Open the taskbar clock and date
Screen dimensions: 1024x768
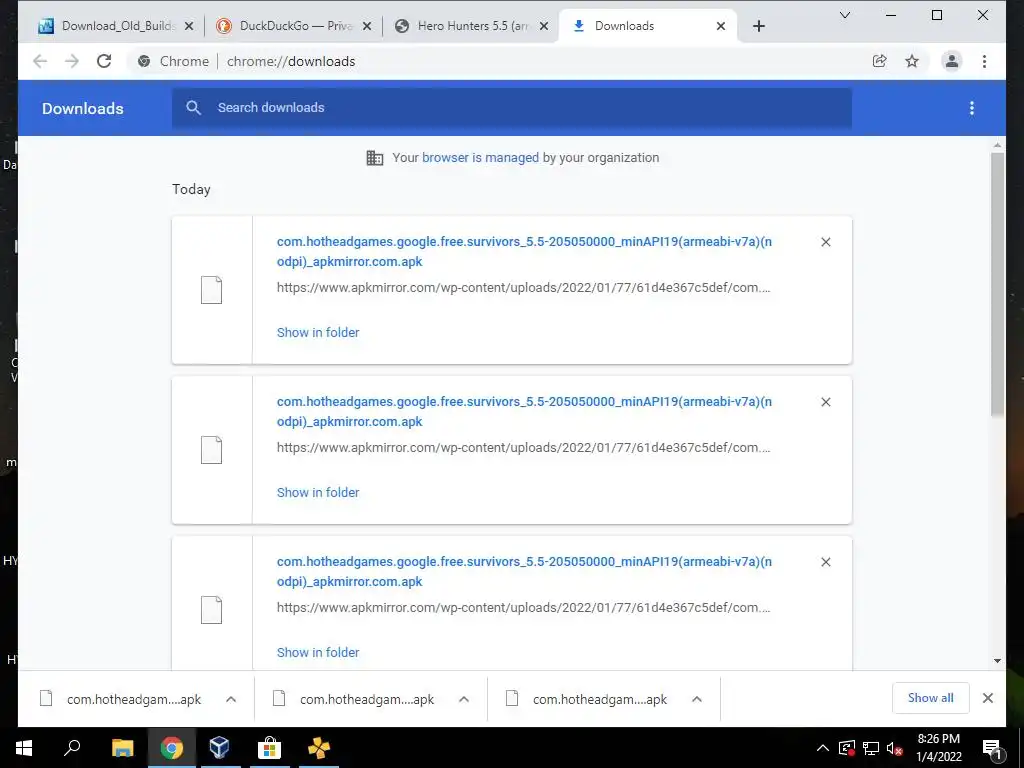click(x=938, y=748)
